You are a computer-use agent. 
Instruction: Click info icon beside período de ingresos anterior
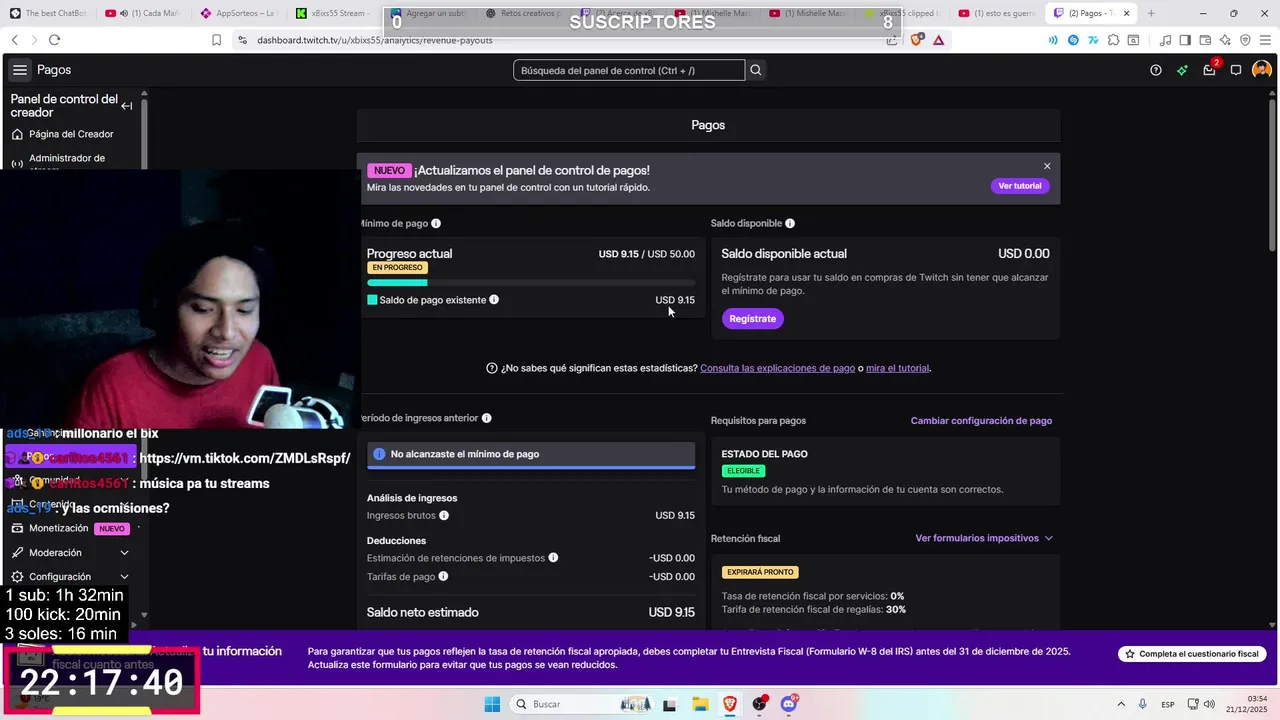pos(487,417)
